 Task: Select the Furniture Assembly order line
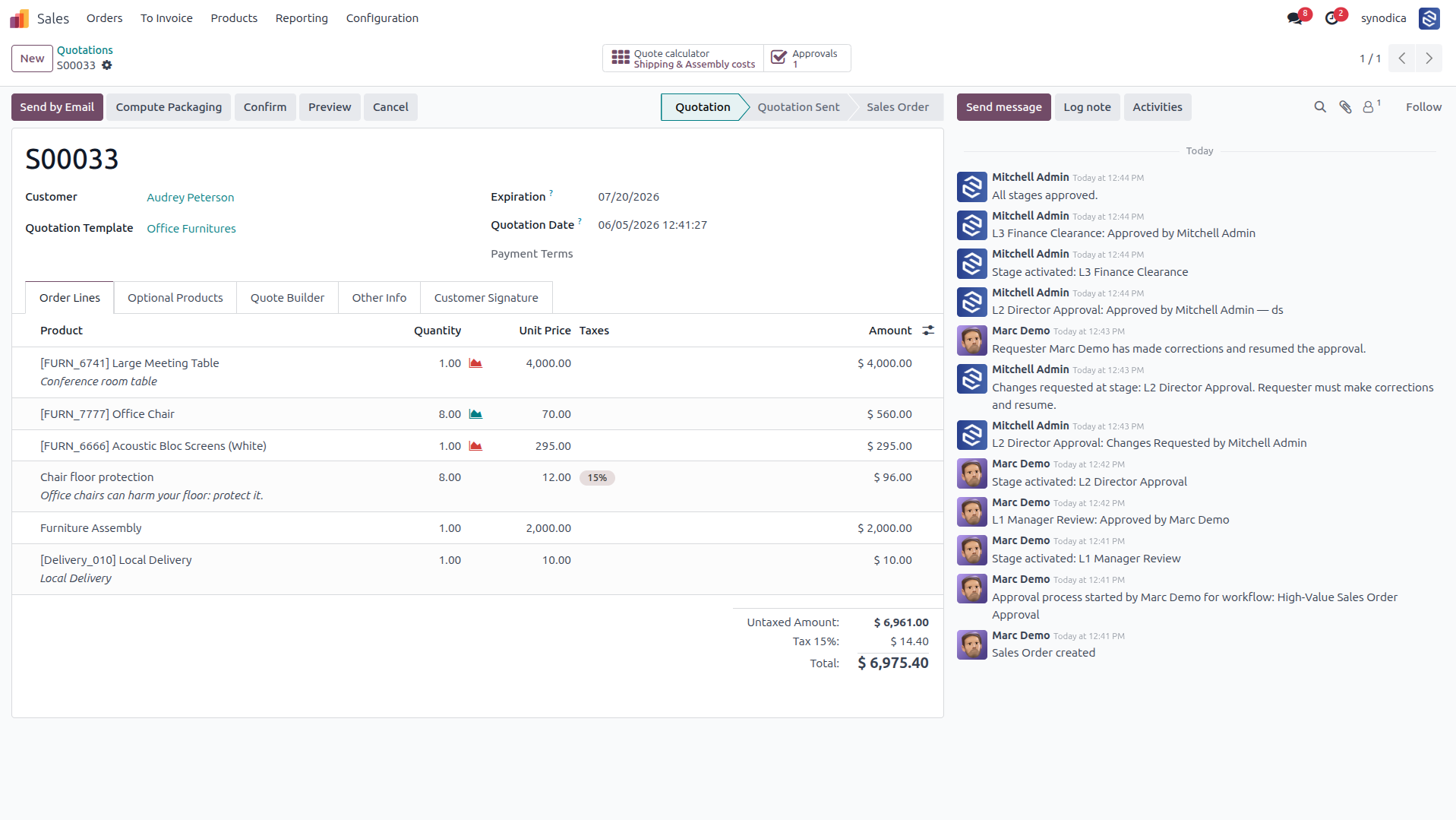tap(478, 528)
